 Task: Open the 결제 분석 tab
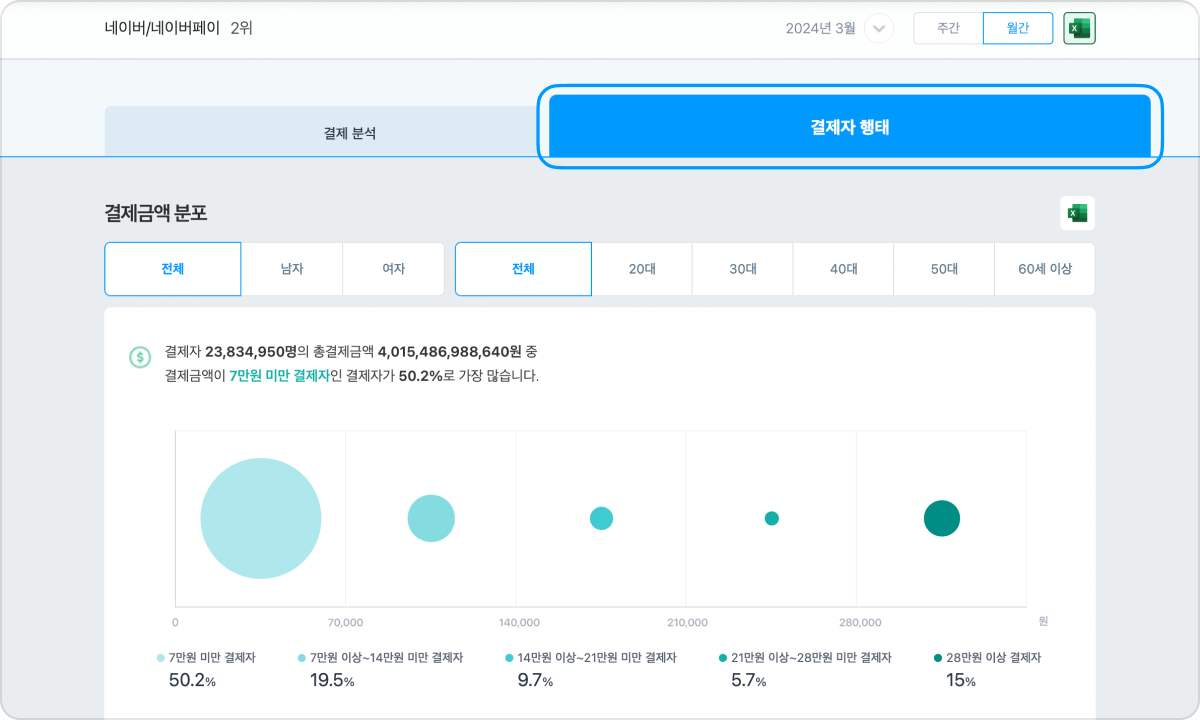(350, 132)
